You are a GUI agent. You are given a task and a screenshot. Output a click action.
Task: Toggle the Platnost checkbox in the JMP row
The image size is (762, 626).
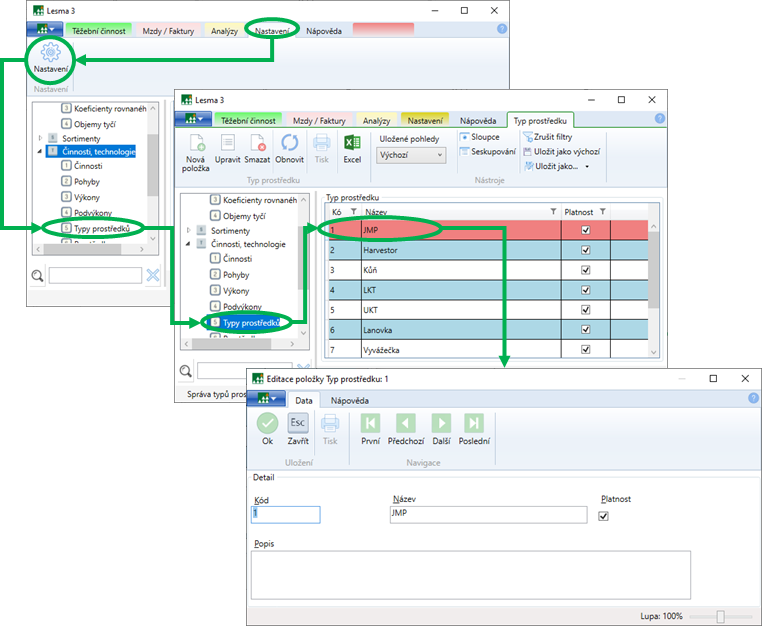tap(586, 229)
